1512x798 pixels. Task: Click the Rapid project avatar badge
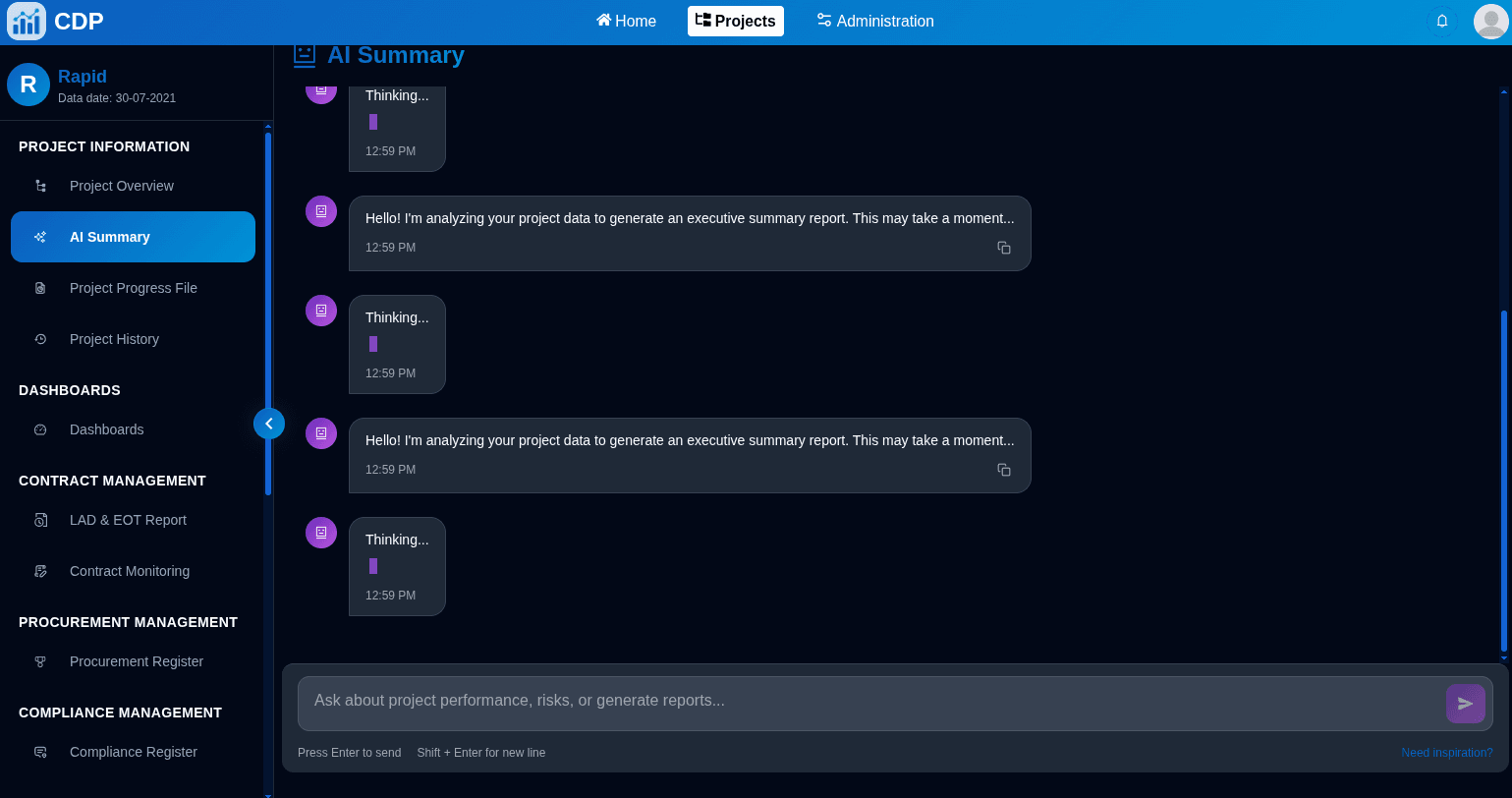(28, 85)
